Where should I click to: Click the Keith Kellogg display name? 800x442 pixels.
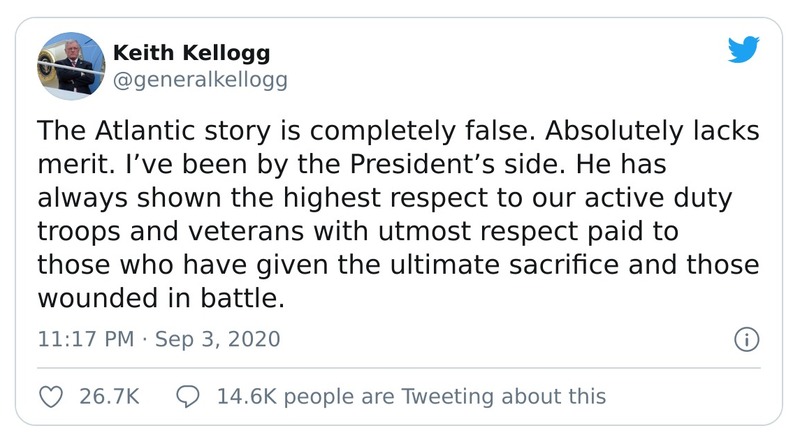point(192,52)
